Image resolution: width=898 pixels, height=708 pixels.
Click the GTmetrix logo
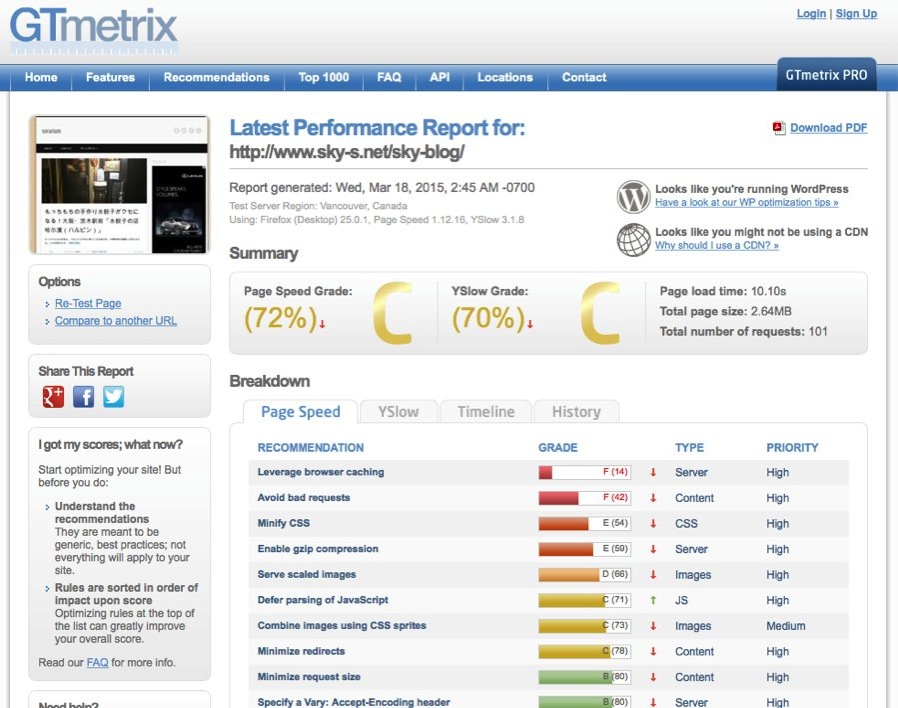(93, 32)
